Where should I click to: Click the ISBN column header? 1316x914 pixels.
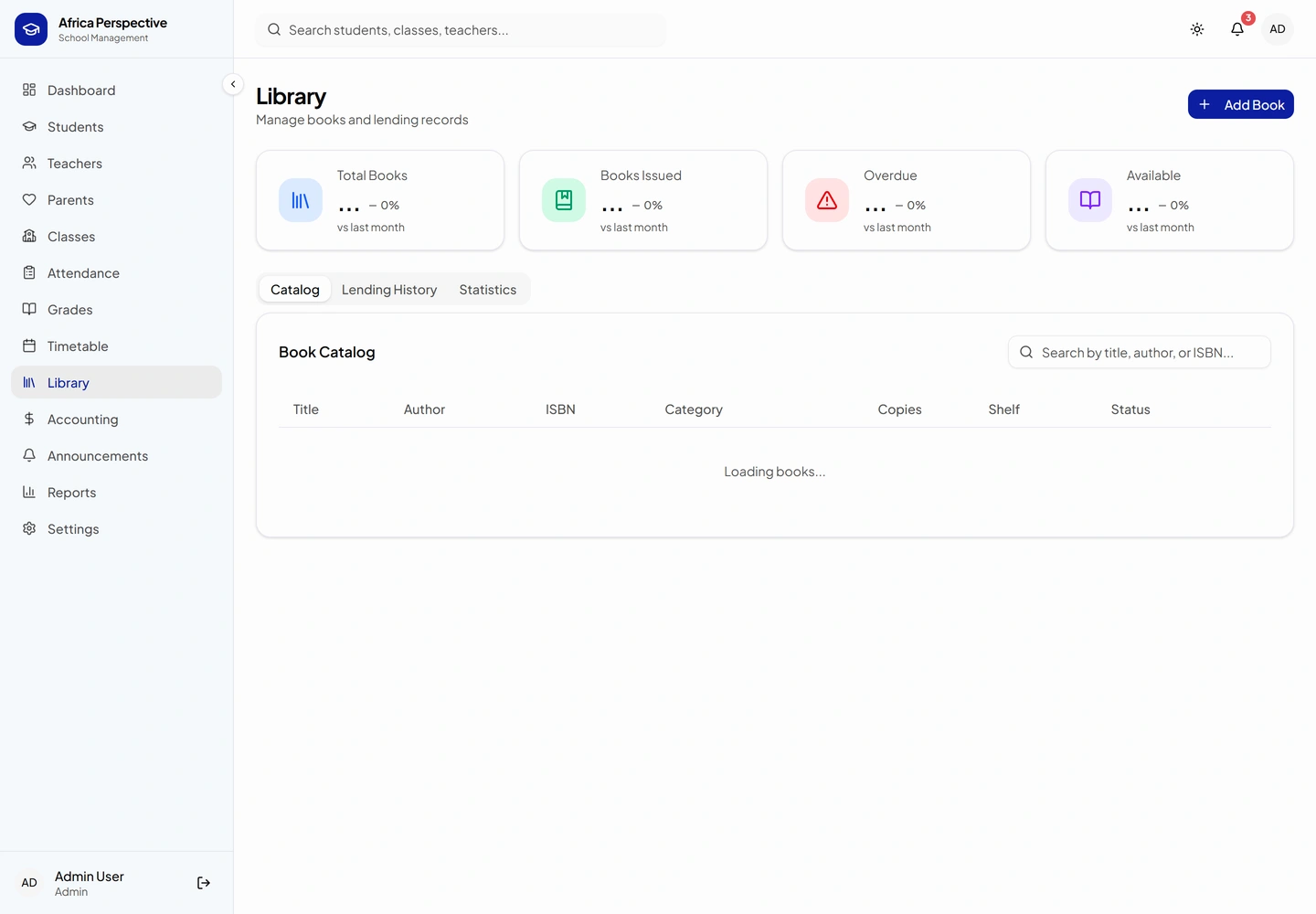(x=560, y=409)
